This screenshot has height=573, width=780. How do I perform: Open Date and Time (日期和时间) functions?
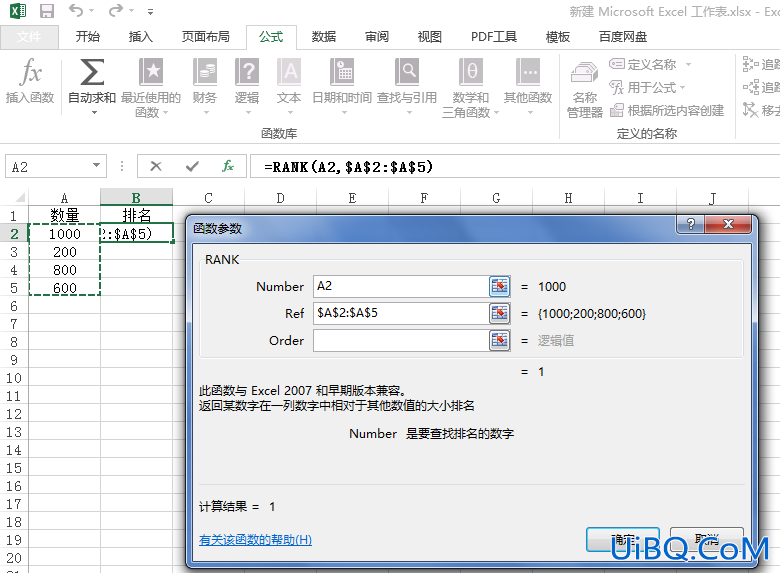click(342, 88)
